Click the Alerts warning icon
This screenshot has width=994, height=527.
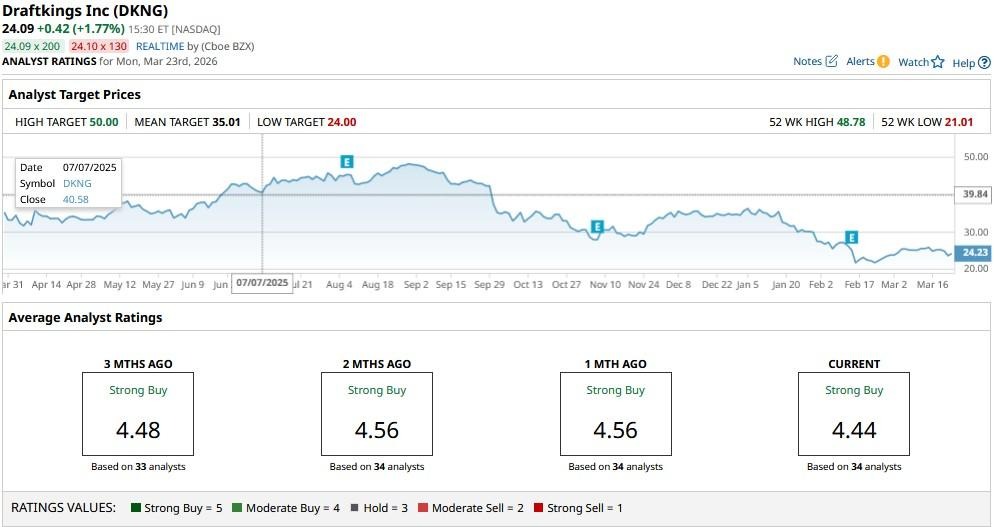(x=883, y=62)
